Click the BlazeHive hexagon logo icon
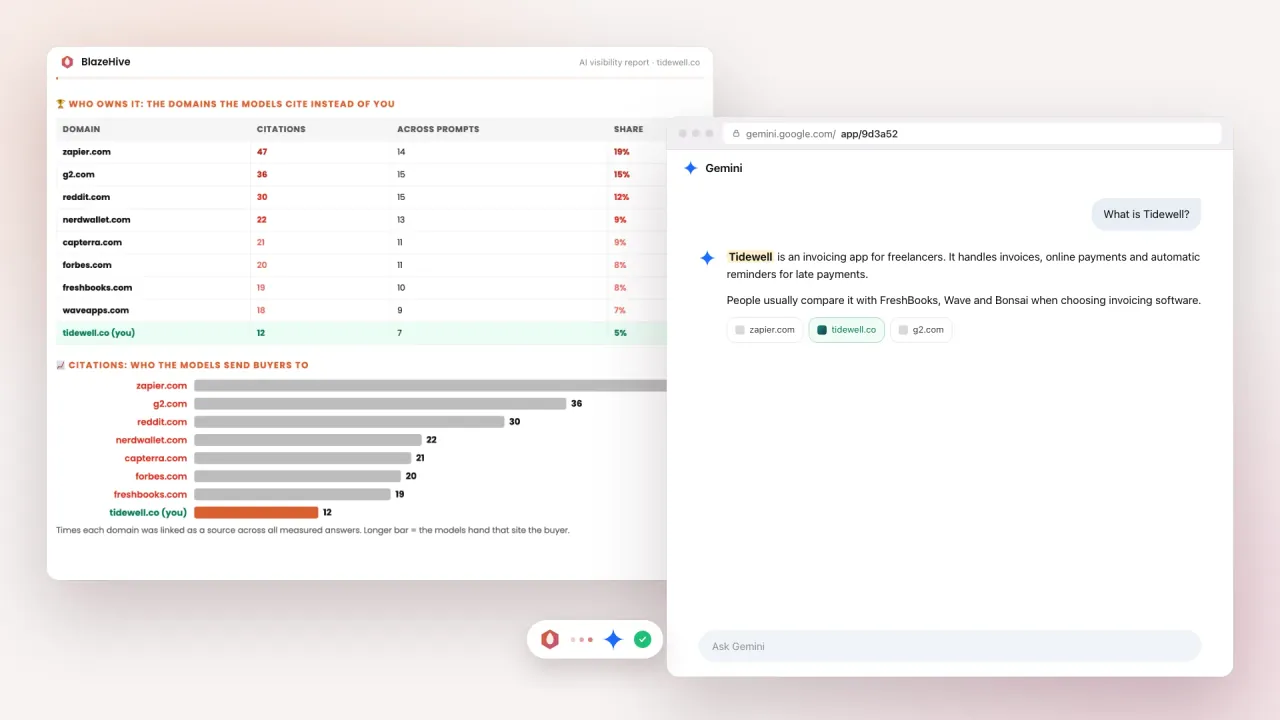This screenshot has height=720, width=1280. pyautogui.click(x=67, y=62)
